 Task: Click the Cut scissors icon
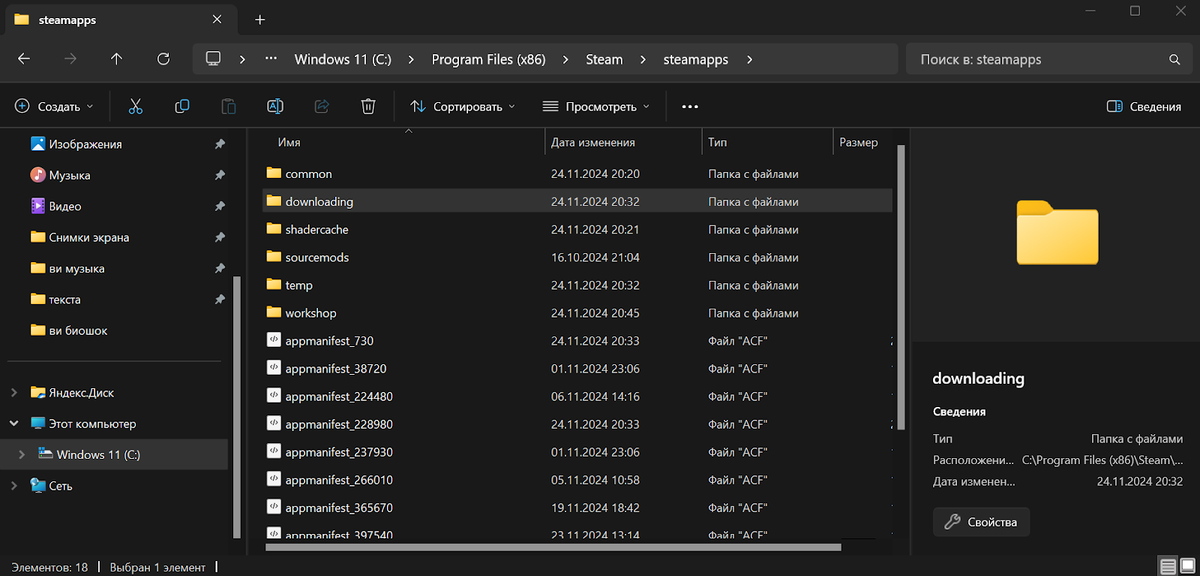pyautogui.click(x=136, y=106)
